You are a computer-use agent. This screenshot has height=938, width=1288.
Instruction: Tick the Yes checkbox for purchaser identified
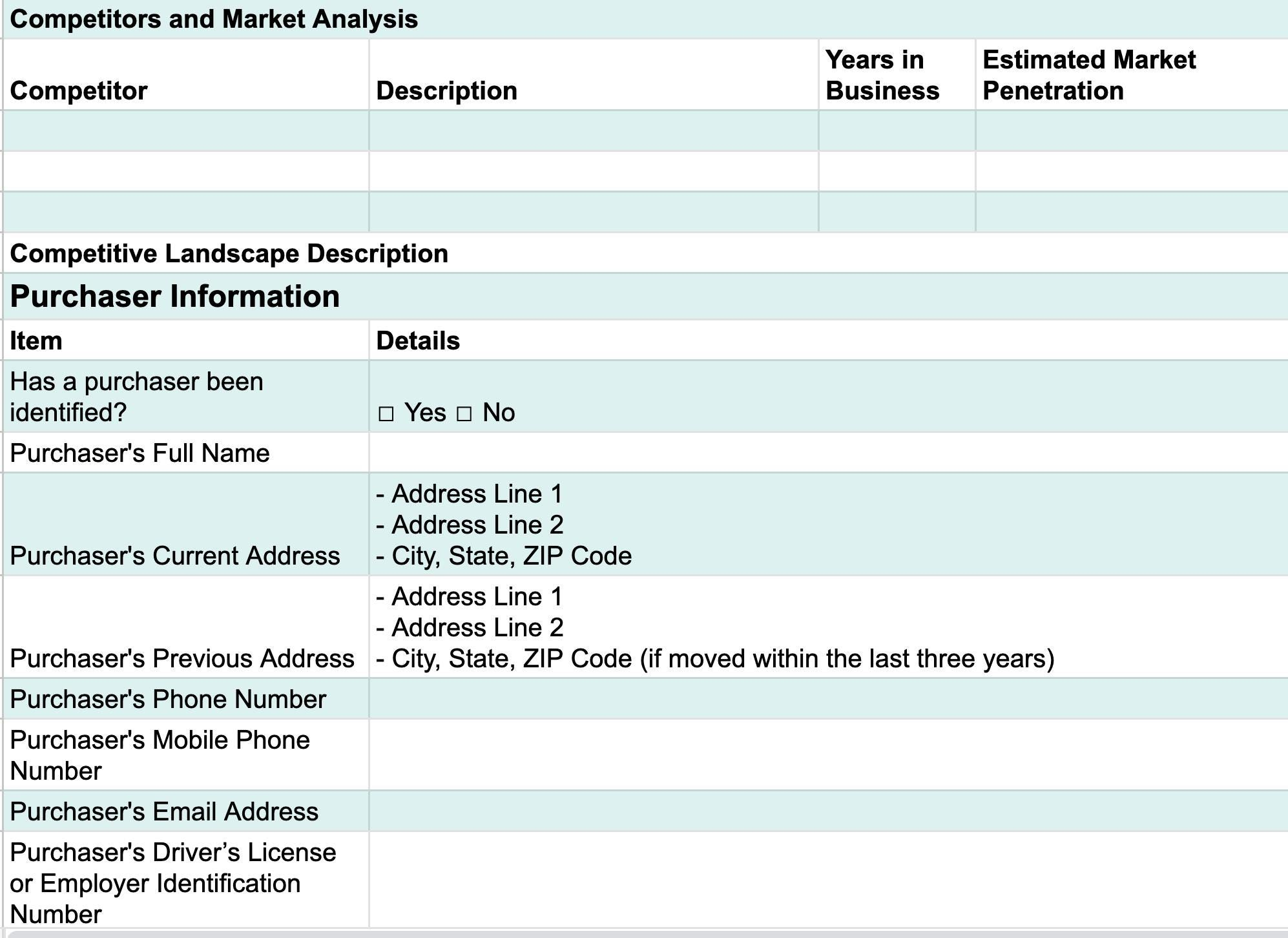[x=386, y=413]
